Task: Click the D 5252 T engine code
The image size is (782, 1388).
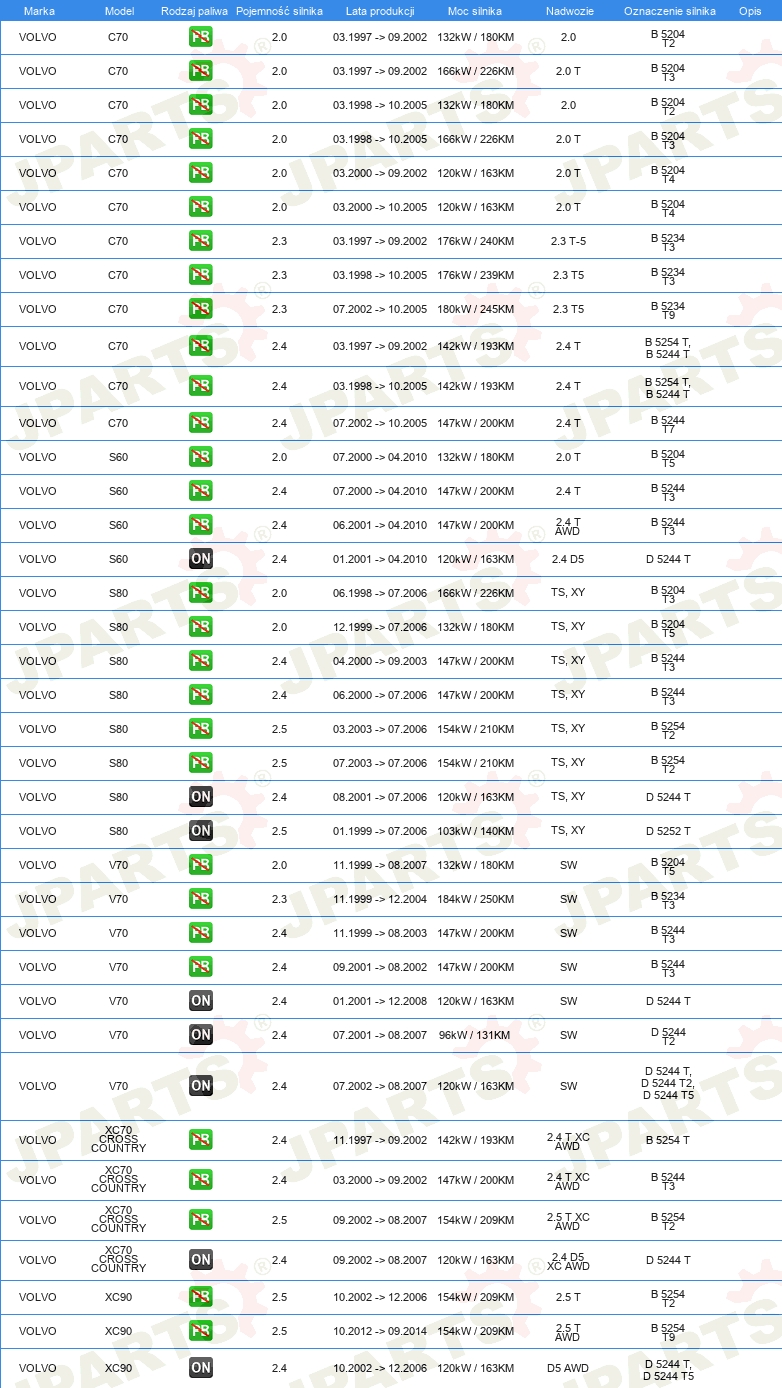Action: pyautogui.click(x=668, y=831)
